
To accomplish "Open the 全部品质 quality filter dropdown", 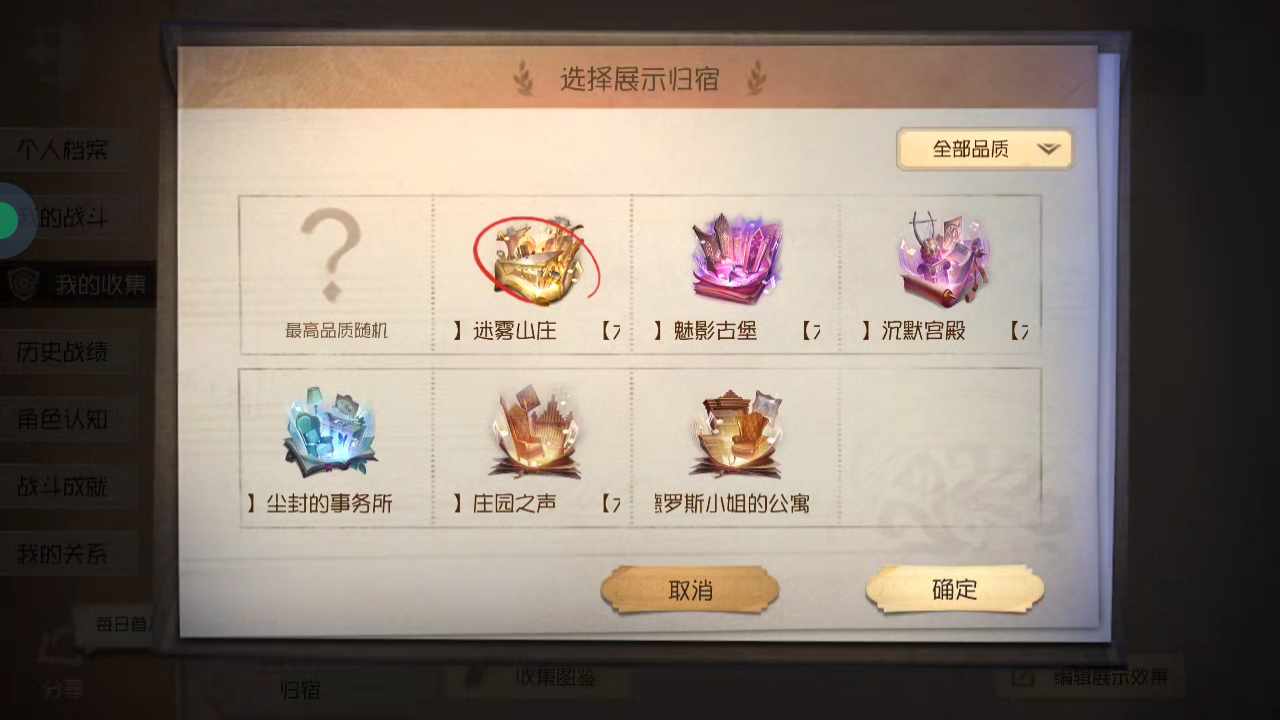I will click(985, 149).
